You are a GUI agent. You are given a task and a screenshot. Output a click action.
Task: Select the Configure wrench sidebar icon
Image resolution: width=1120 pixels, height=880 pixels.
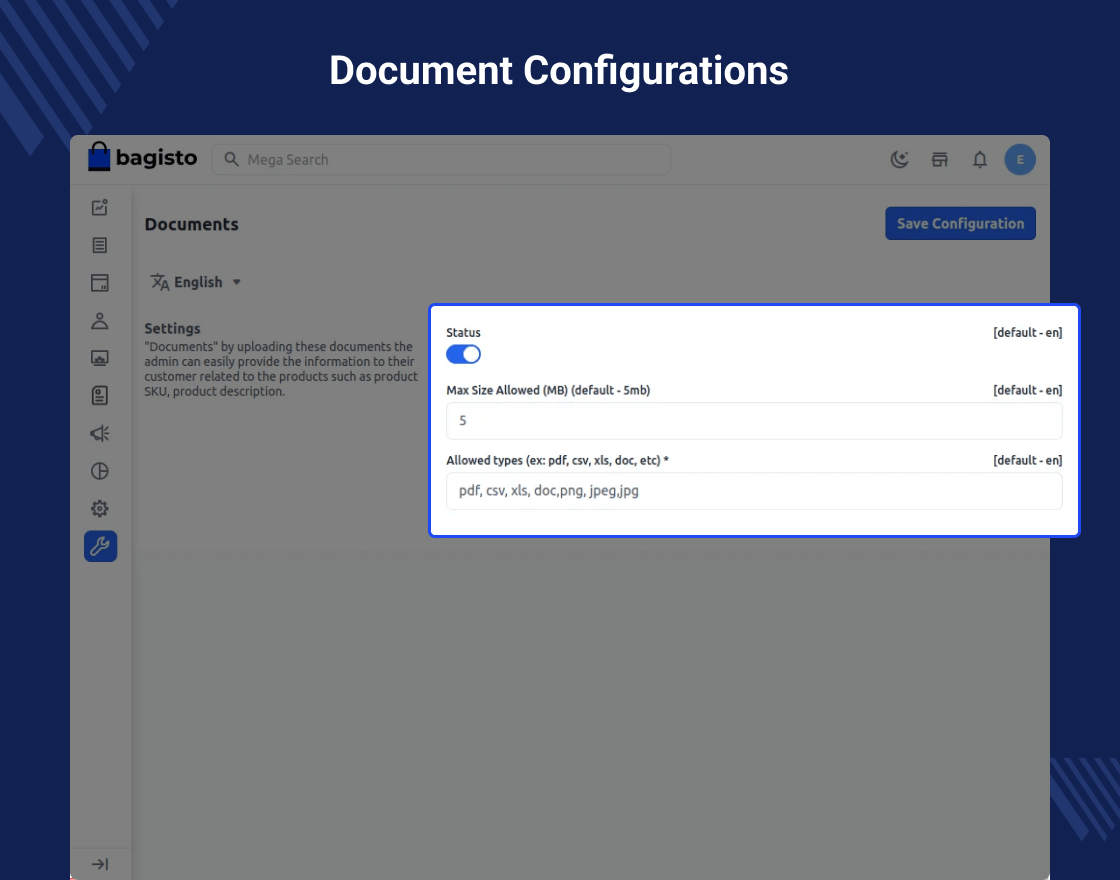tap(101, 546)
